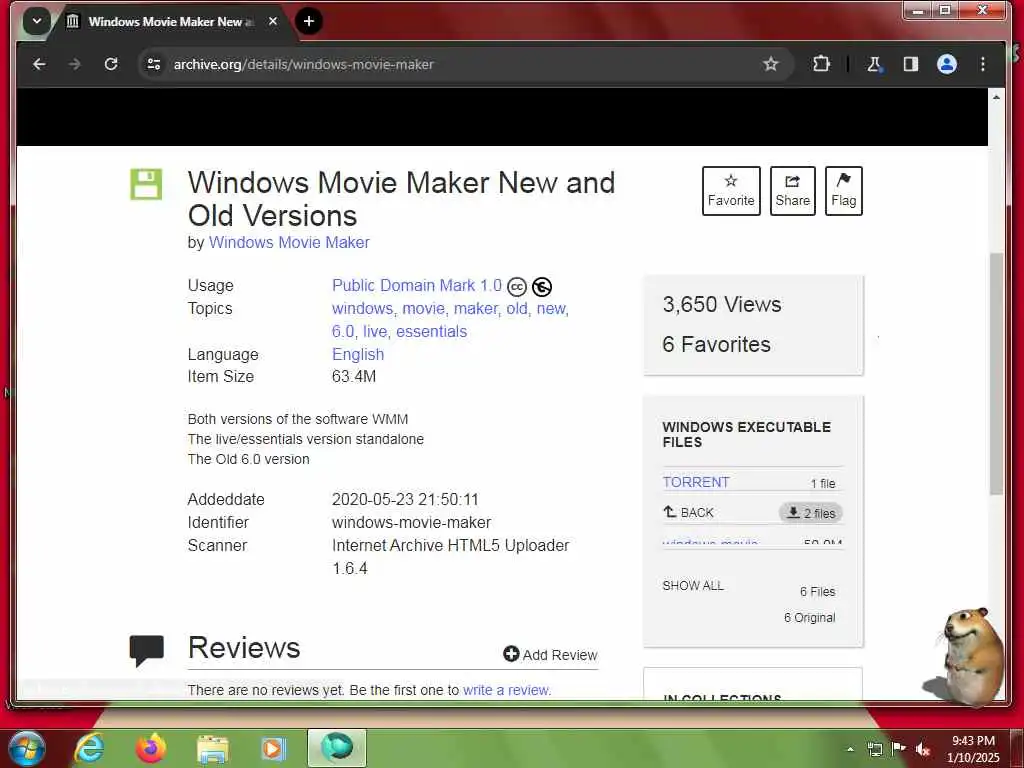This screenshot has width=1024, height=768.
Task: Open Windows Media Player on the taskbar
Action: click(274, 749)
